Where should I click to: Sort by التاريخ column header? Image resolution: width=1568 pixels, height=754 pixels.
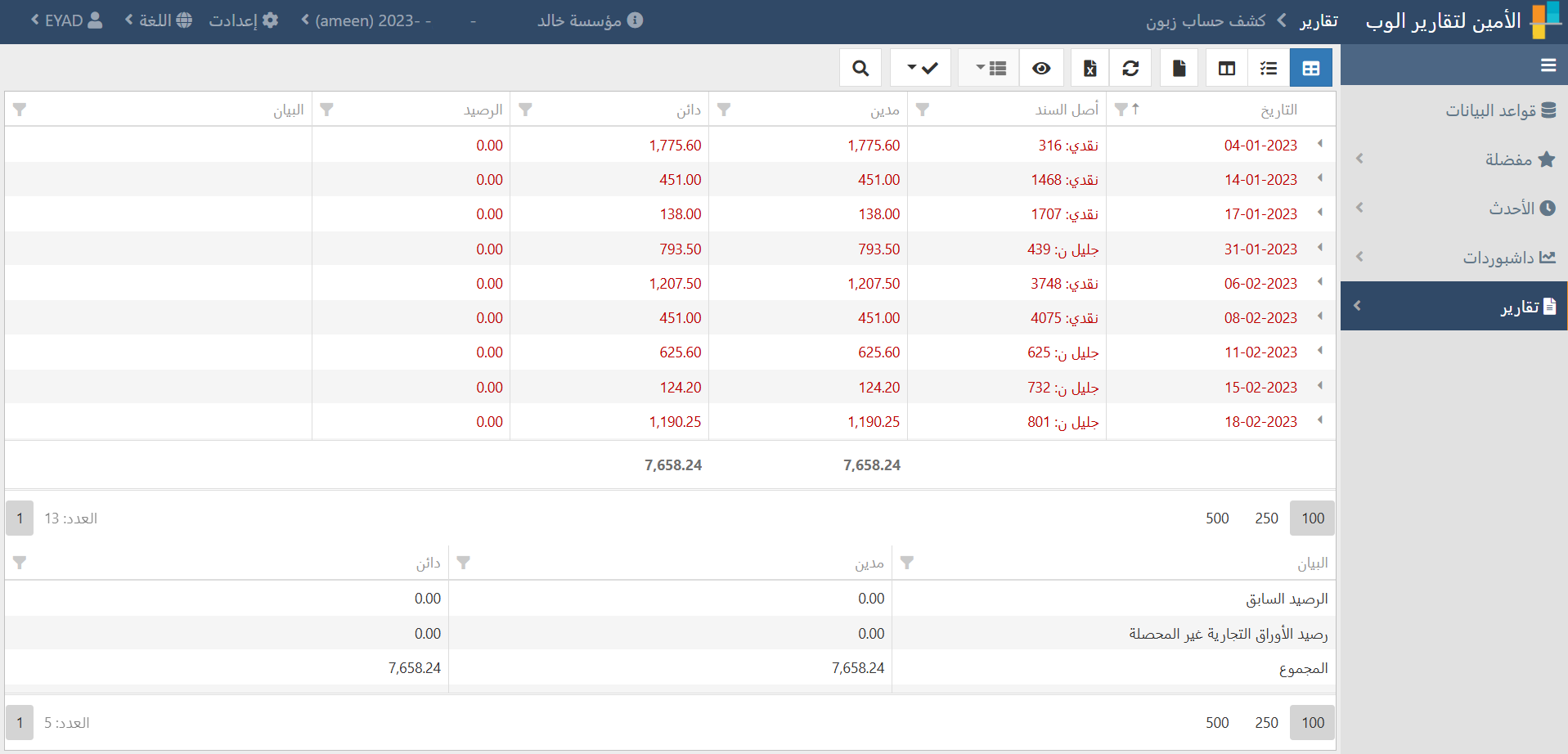point(1278,110)
